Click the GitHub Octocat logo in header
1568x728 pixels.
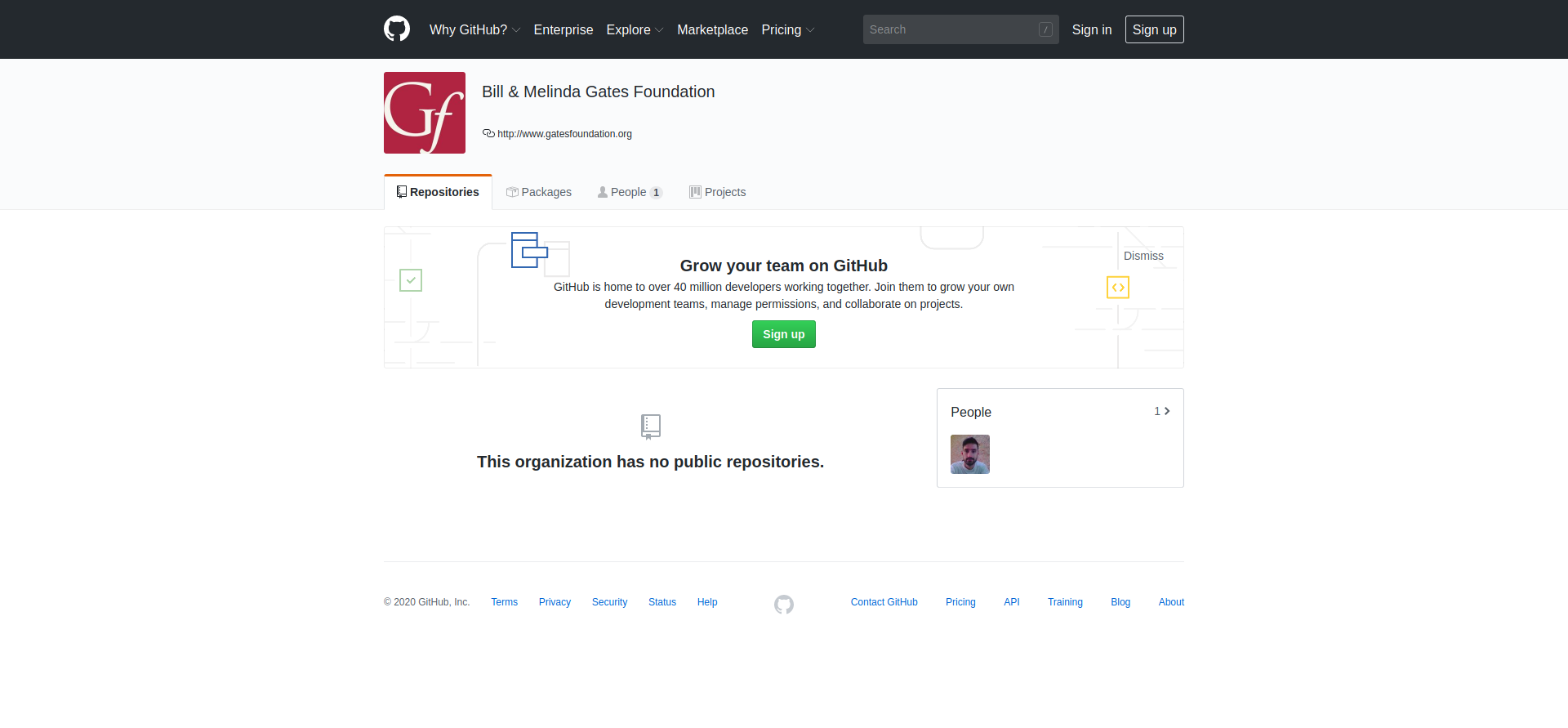(397, 29)
